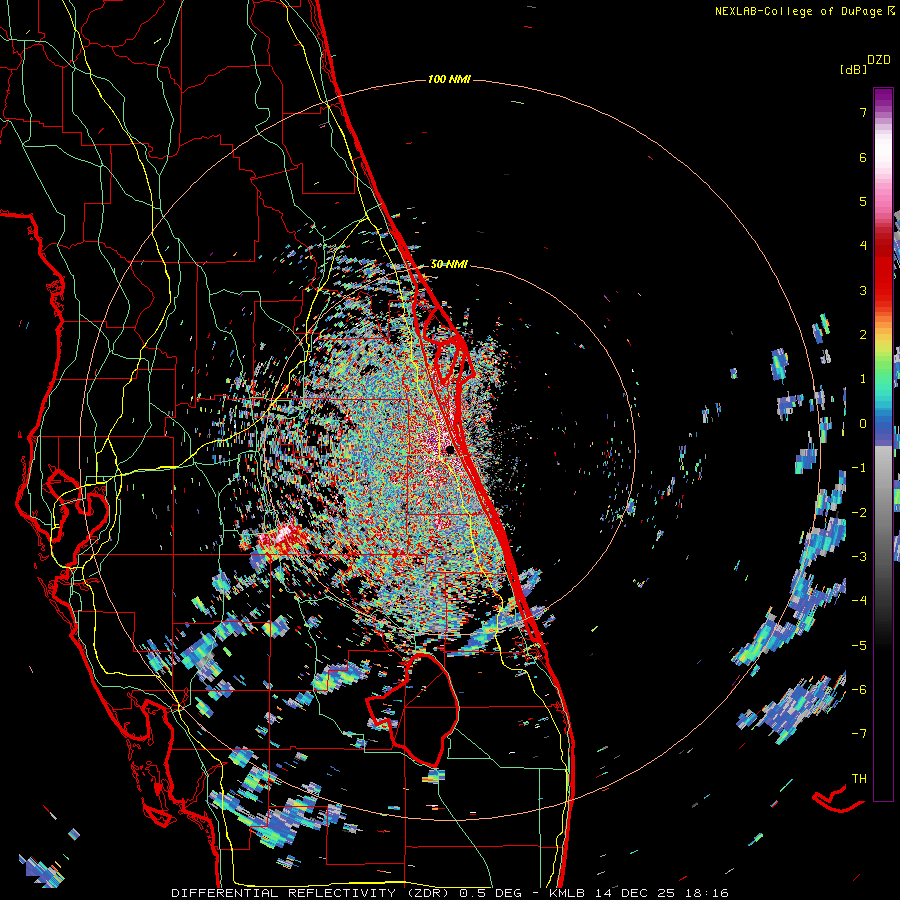Click the Lake Okeechobee outline on the map
900x900 pixels.
point(413,709)
